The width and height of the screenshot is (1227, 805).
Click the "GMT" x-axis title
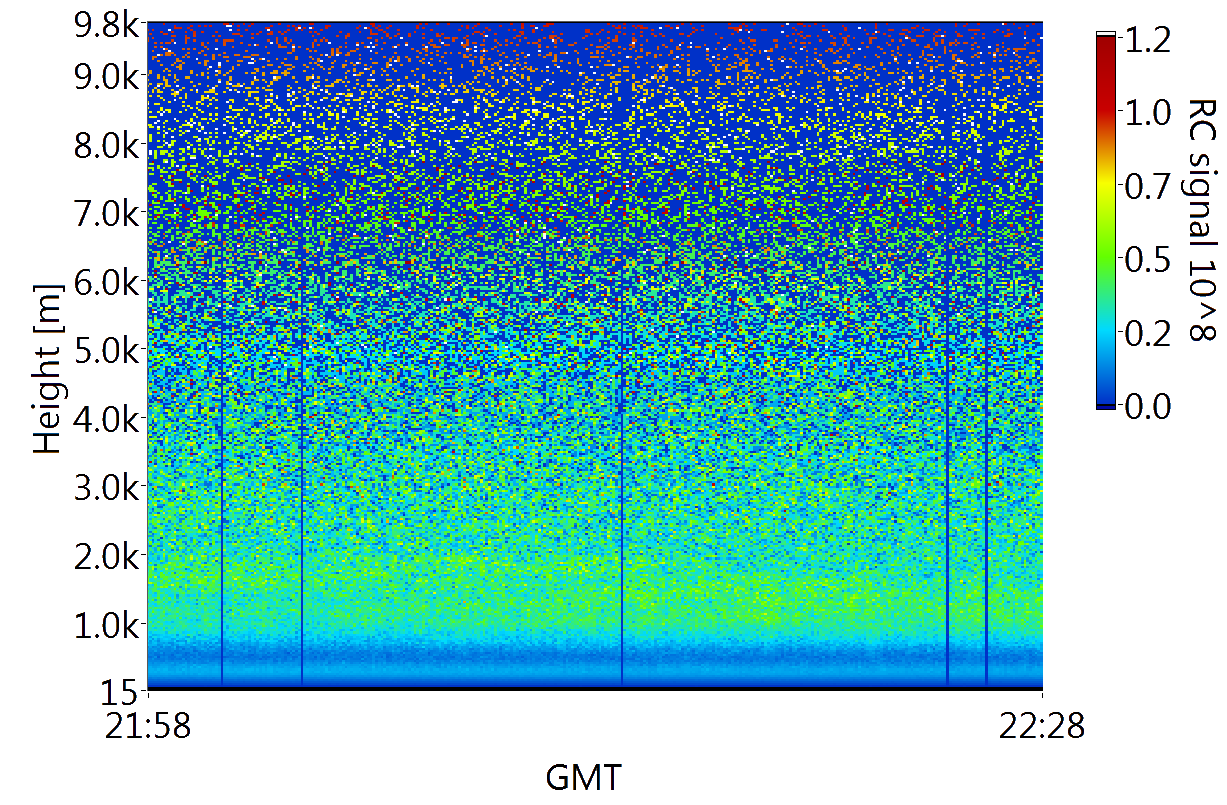tap(583, 776)
